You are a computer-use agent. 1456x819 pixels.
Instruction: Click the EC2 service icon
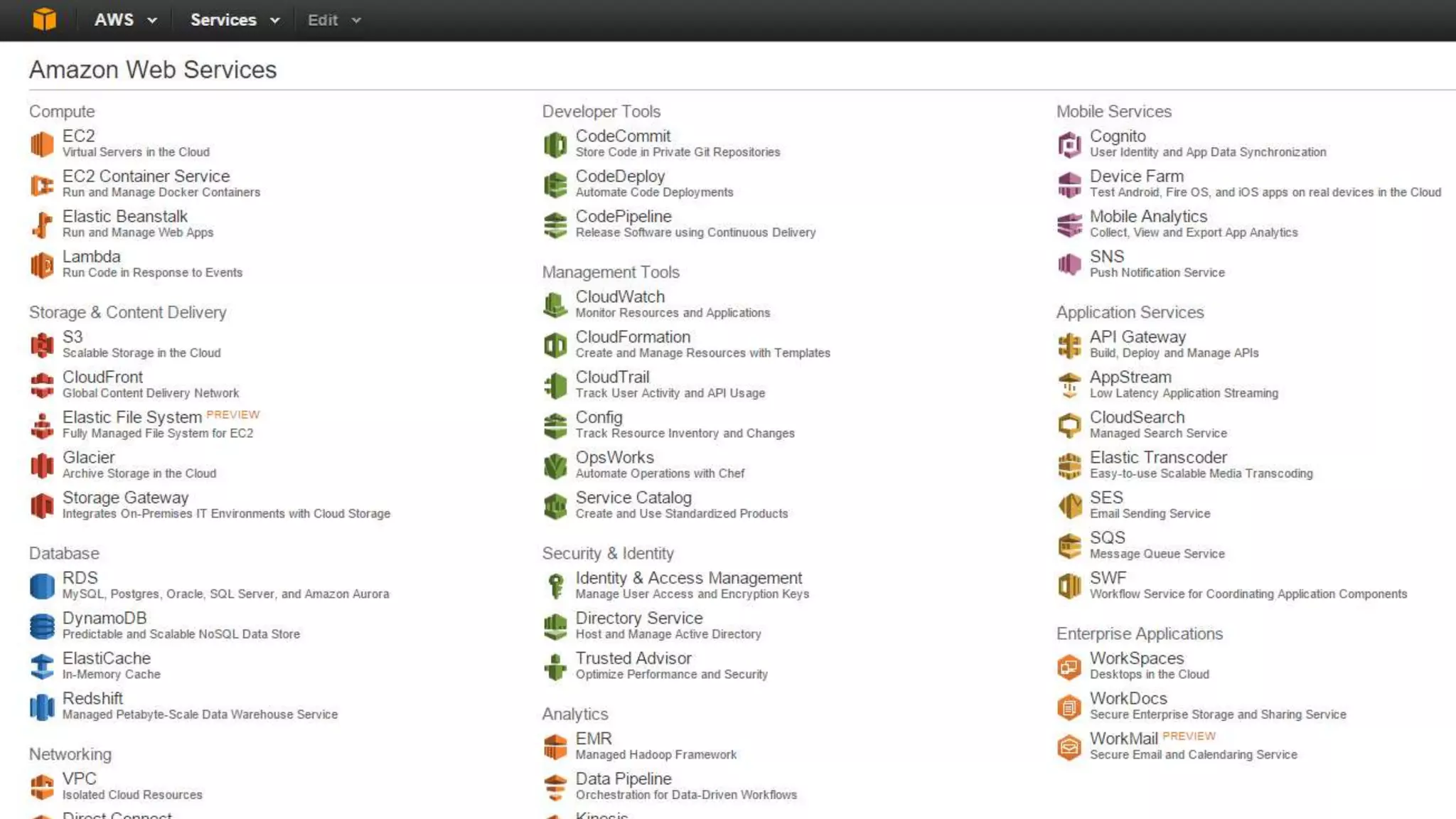42,144
